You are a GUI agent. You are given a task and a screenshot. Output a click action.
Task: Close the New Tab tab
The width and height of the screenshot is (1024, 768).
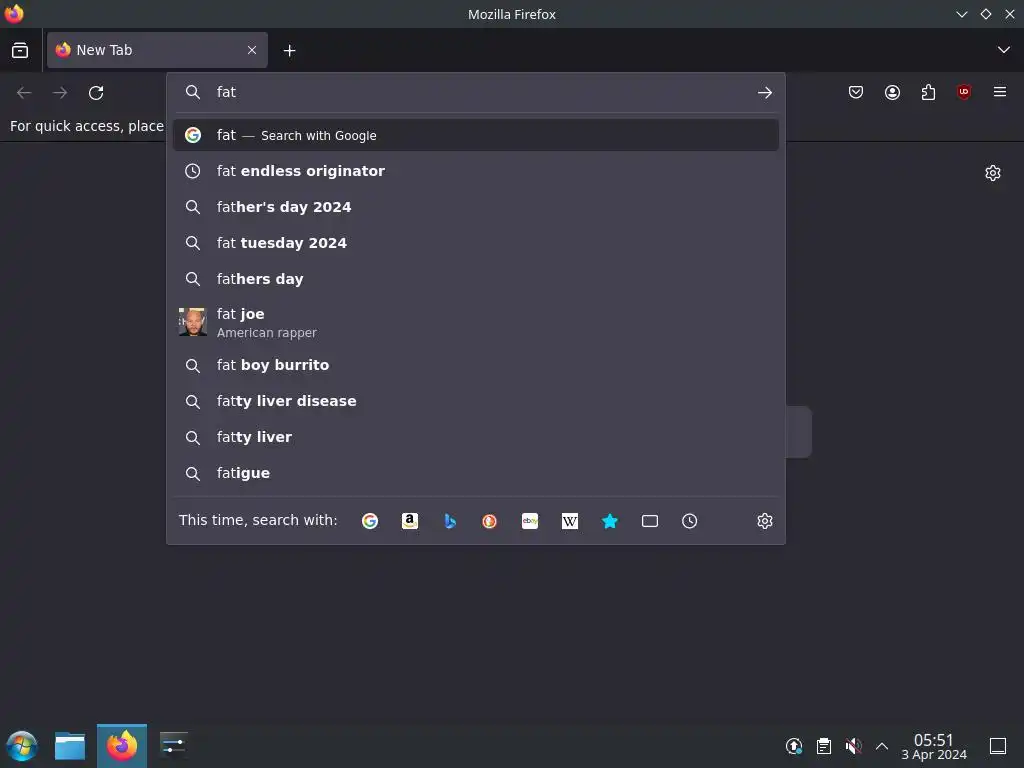tap(252, 50)
